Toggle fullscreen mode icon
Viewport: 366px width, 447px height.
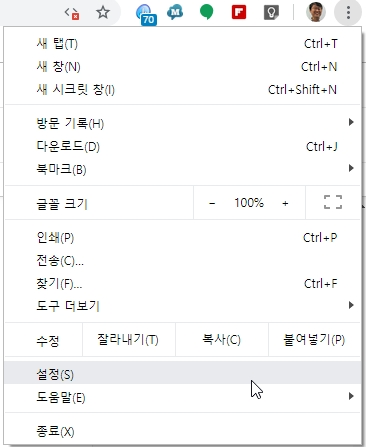pos(333,202)
